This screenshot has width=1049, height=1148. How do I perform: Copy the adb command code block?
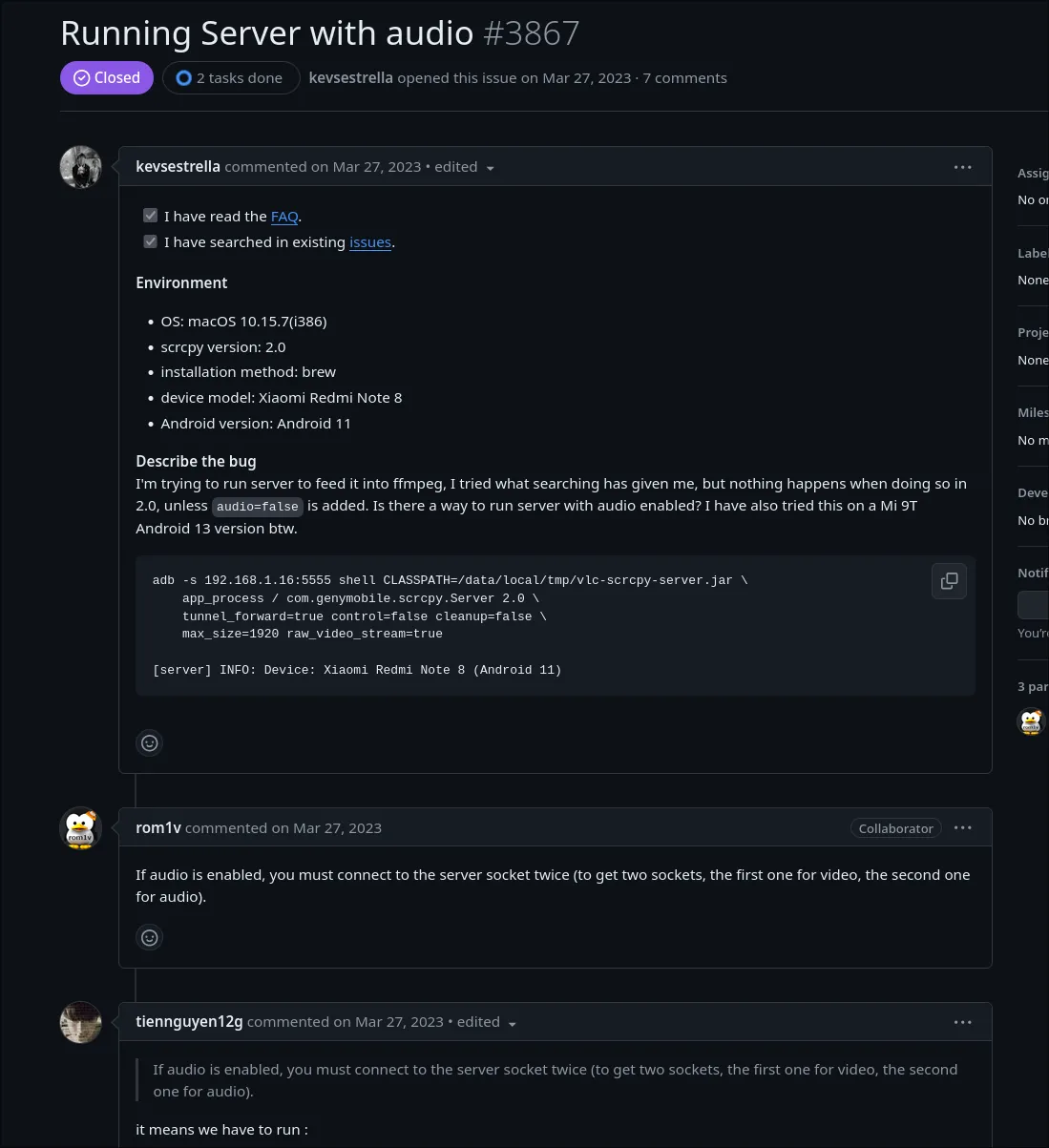949,581
